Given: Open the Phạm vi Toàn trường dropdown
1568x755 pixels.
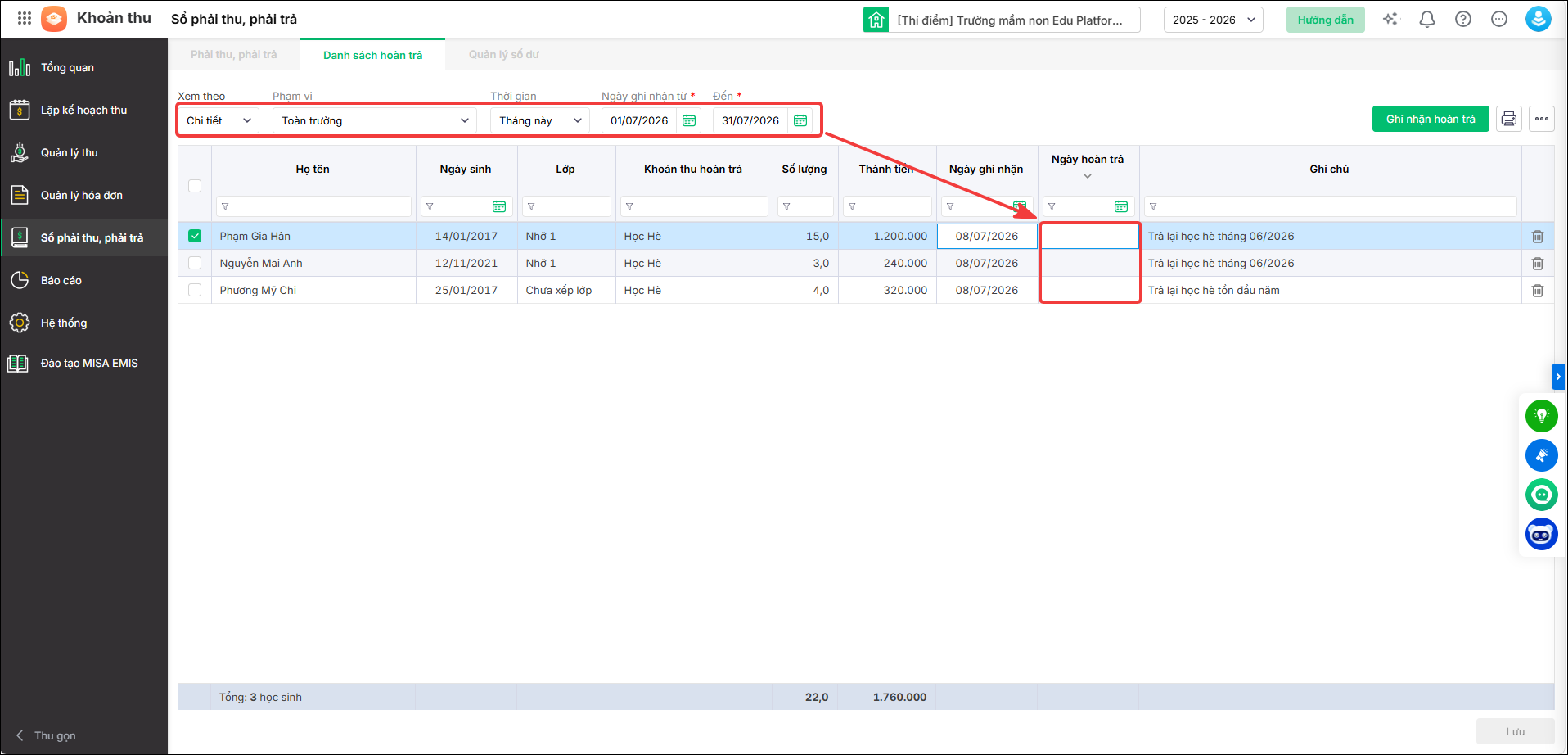Looking at the screenshot, I should pyautogui.click(x=375, y=120).
